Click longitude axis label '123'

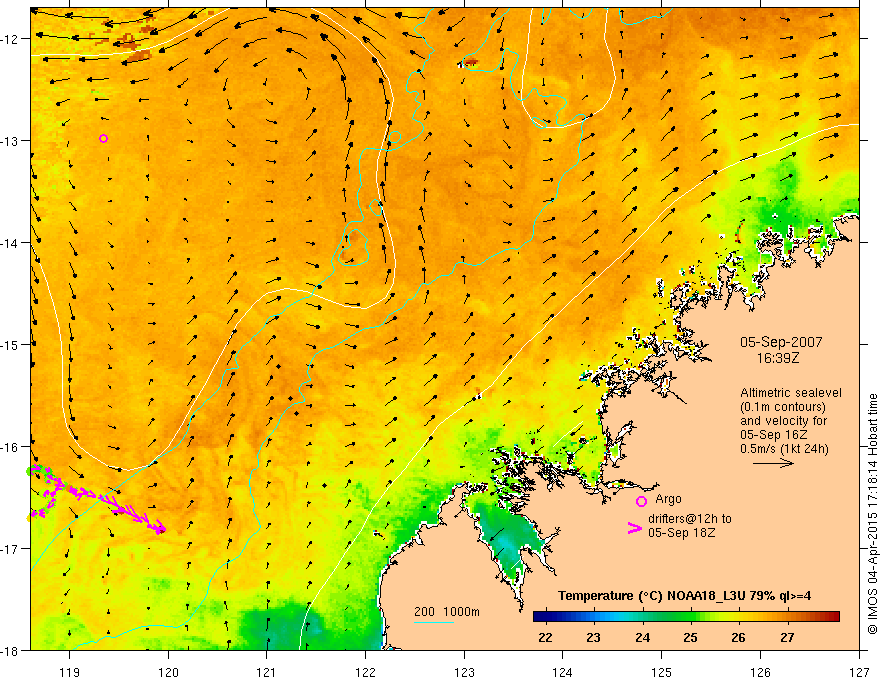(464, 673)
